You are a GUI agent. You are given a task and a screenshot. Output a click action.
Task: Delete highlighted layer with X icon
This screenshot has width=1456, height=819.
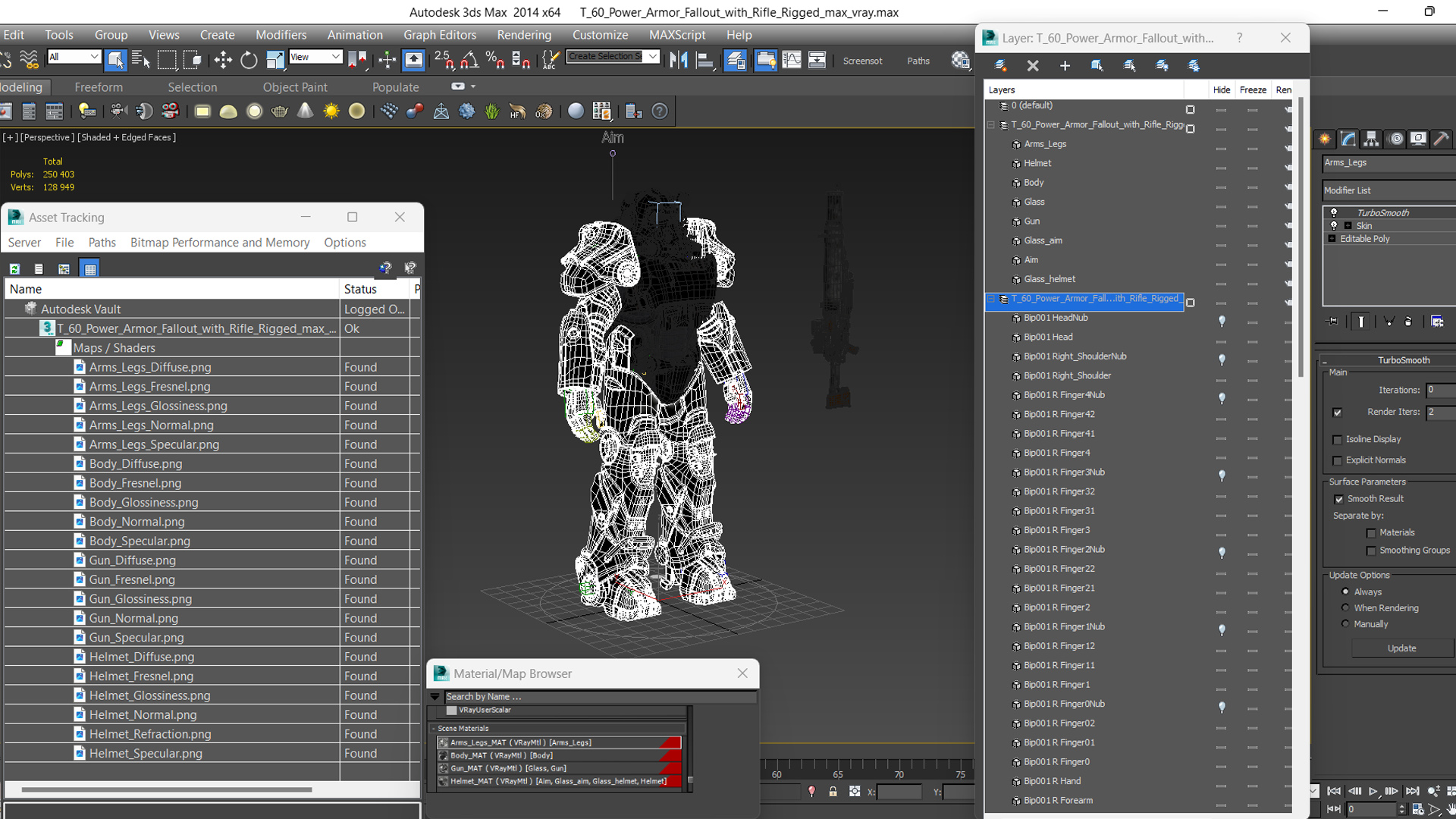pyautogui.click(x=1033, y=66)
